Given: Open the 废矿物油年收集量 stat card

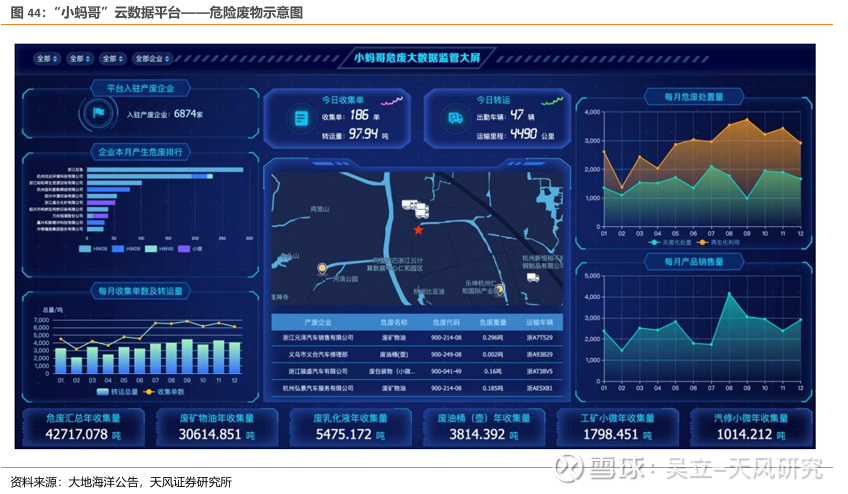Looking at the screenshot, I should [217, 427].
